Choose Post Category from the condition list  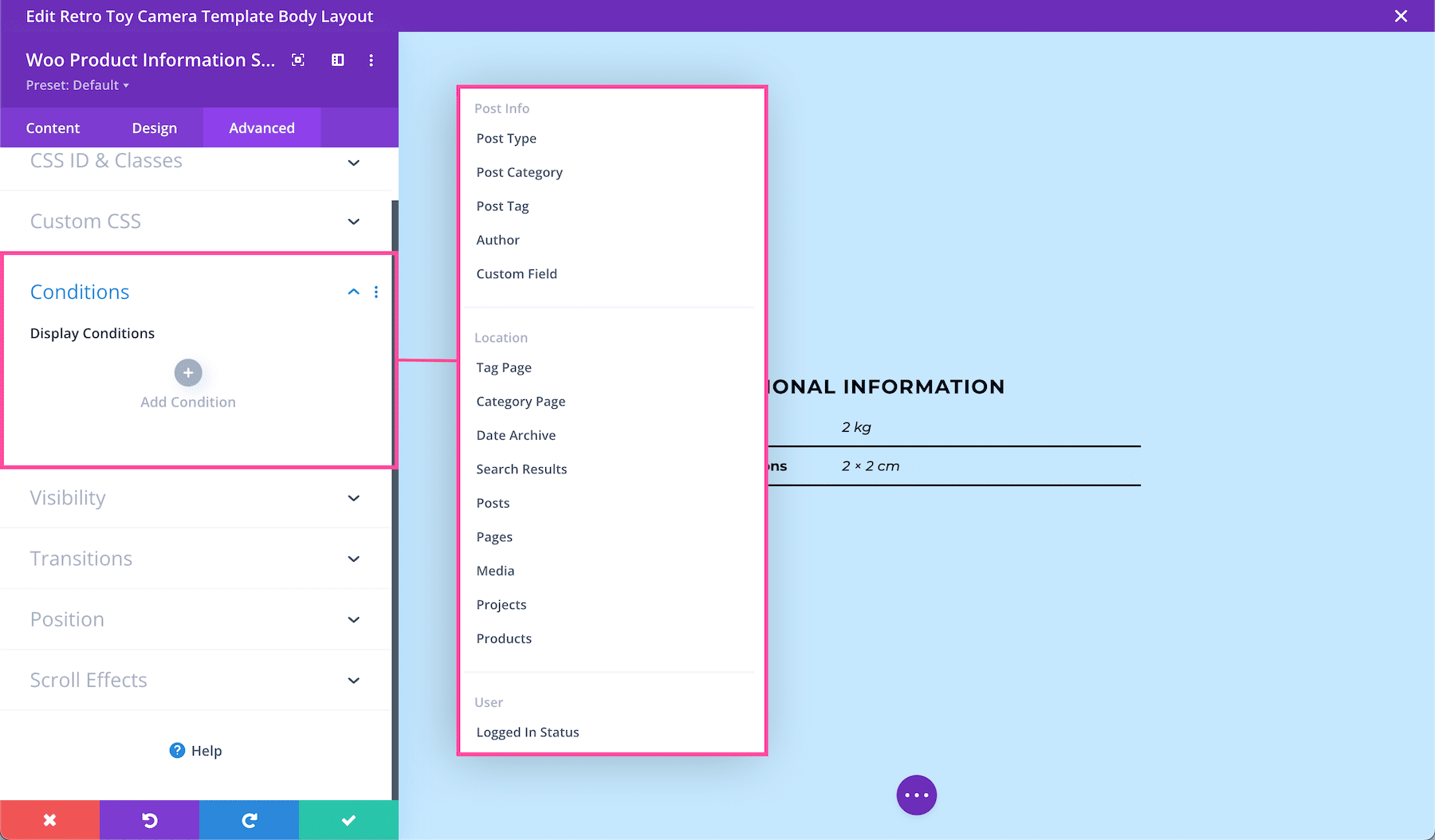[x=519, y=172]
